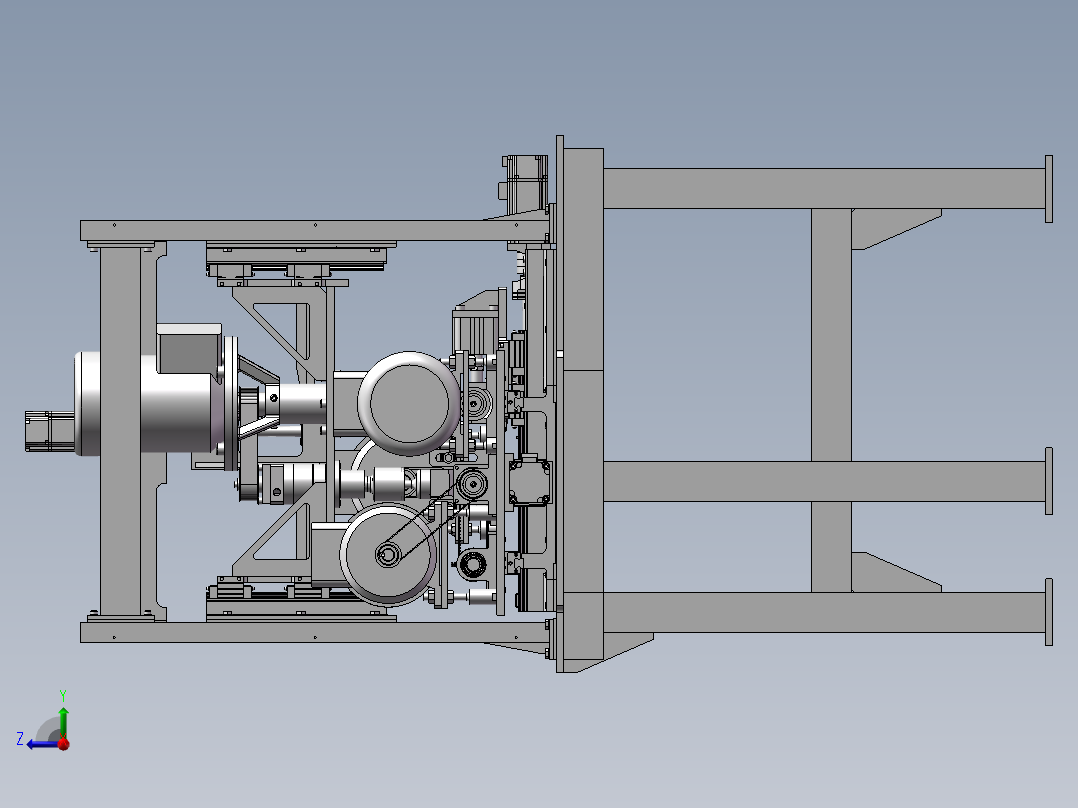Click the red X axis ball at the triad origin
The width and height of the screenshot is (1078, 808).
pos(63,743)
